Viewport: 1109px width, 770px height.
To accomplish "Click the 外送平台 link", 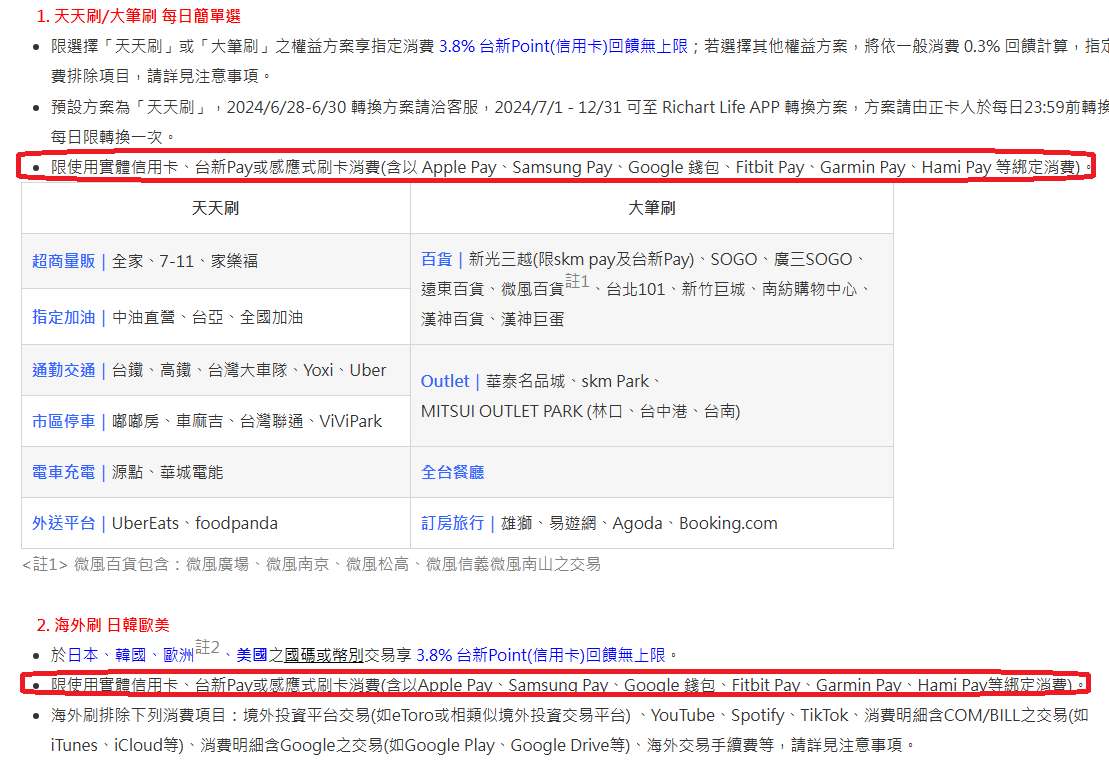I will pos(63,523).
